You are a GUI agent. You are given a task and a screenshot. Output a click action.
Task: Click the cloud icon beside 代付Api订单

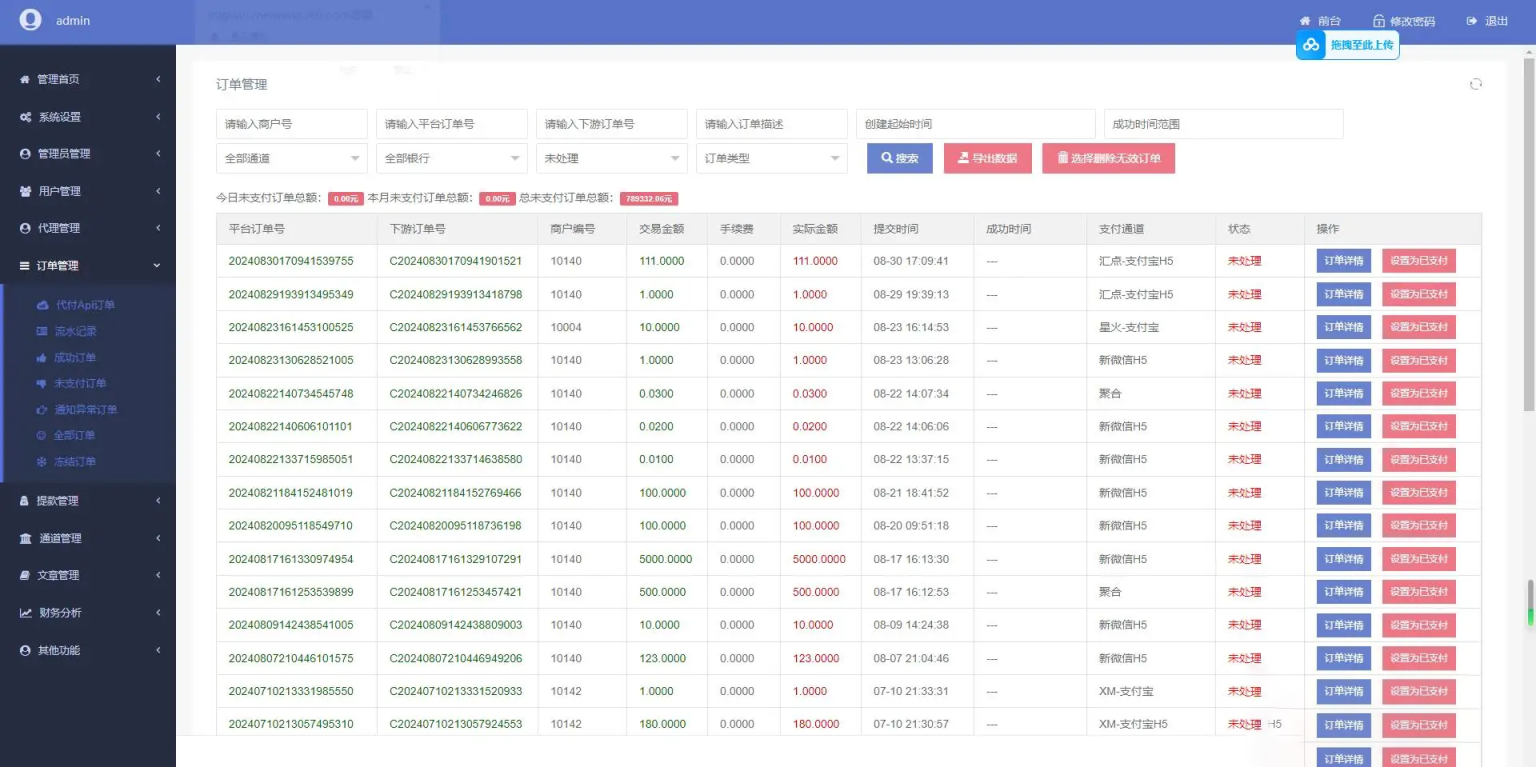(x=42, y=305)
